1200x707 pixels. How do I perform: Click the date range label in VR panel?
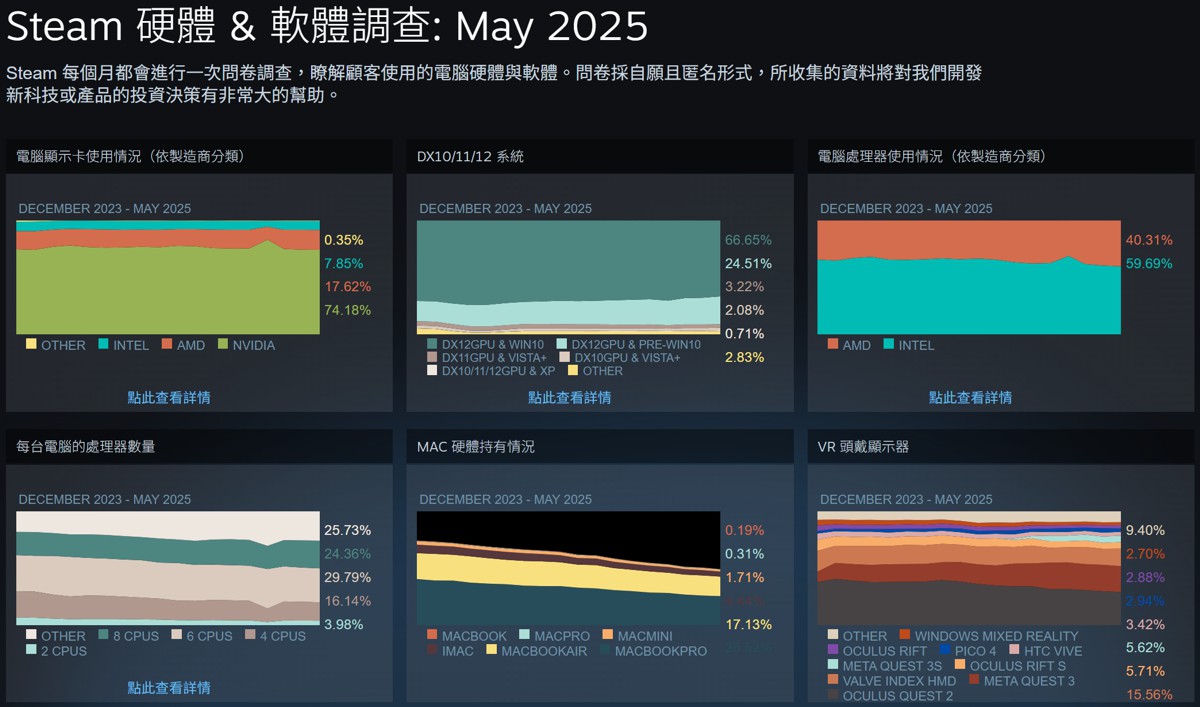[906, 499]
